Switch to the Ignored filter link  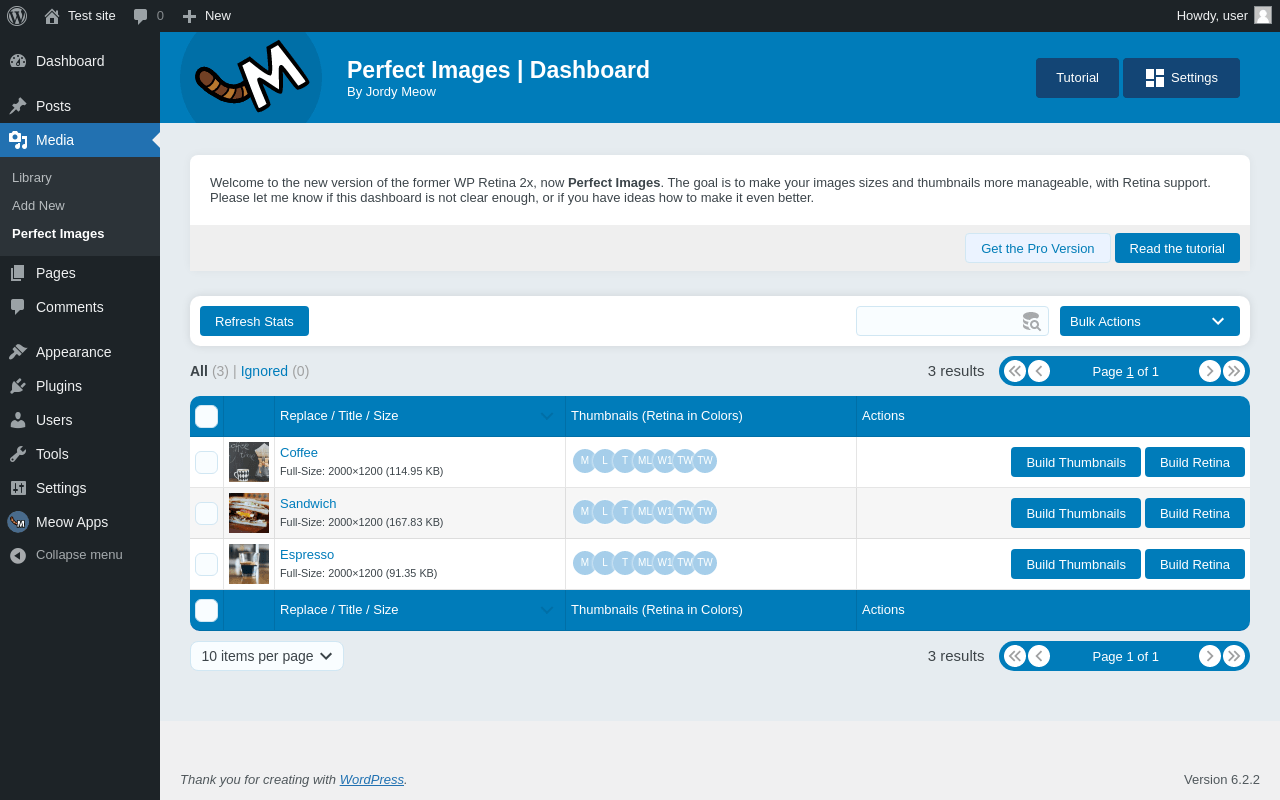click(264, 371)
